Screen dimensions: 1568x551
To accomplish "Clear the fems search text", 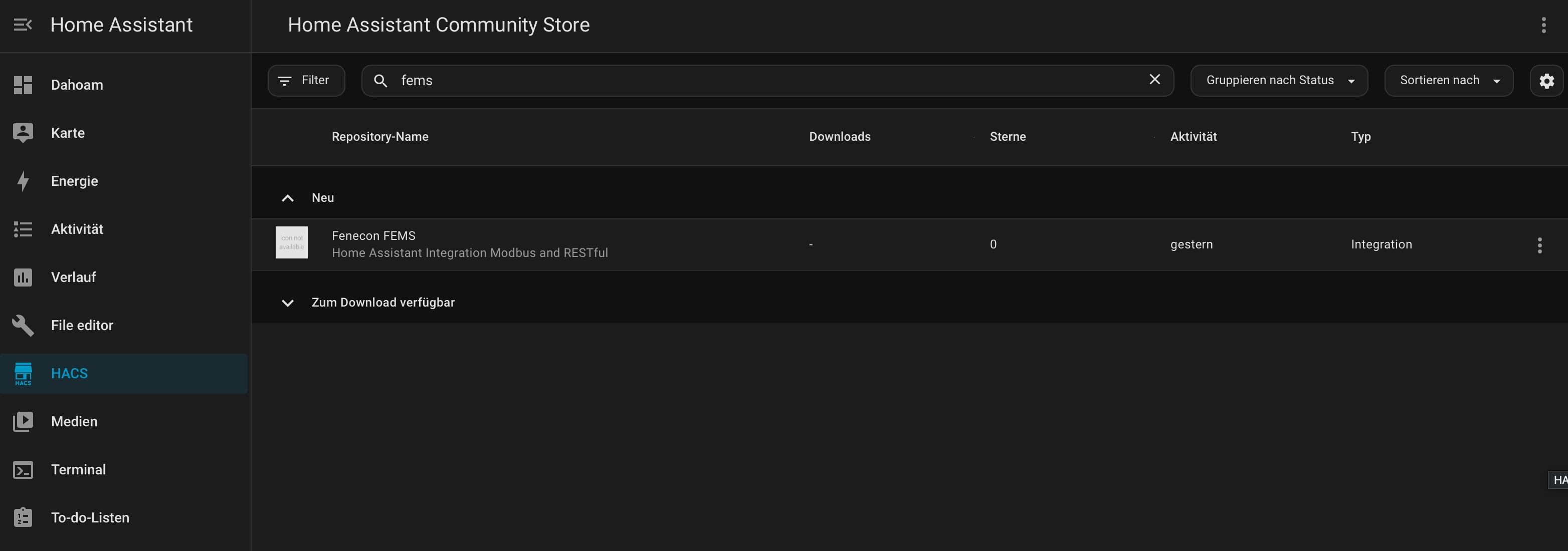I will click(x=1154, y=80).
